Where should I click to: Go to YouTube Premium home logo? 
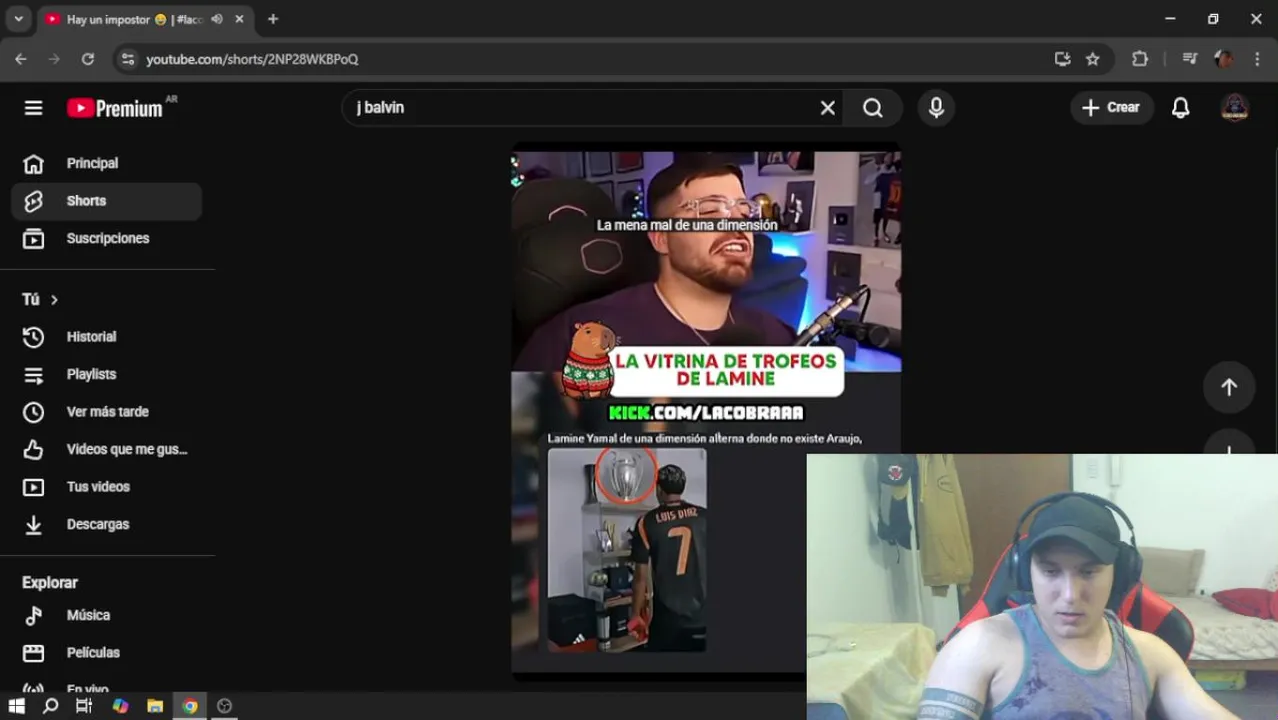pyautogui.click(x=114, y=108)
